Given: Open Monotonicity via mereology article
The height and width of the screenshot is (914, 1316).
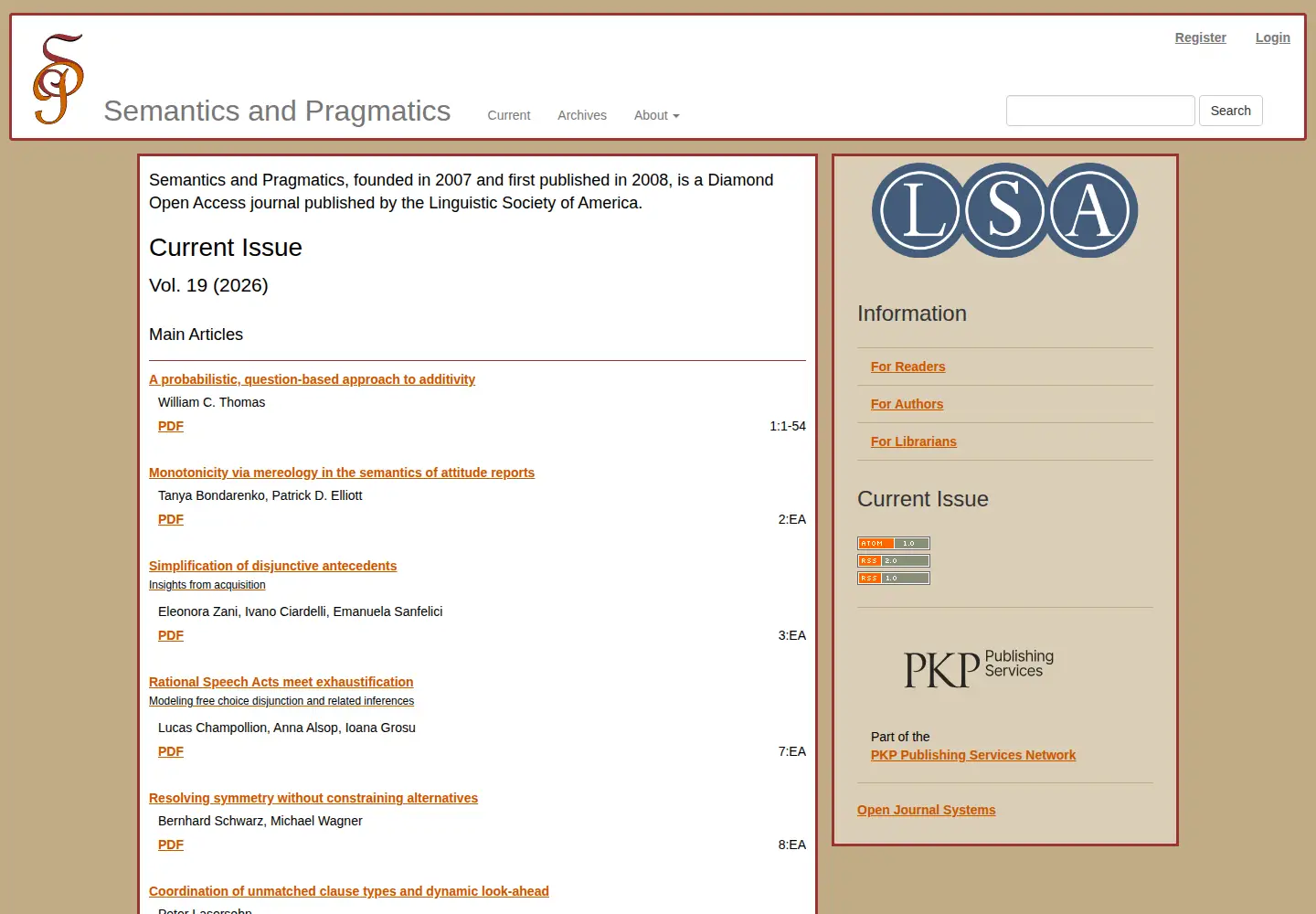Looking at the screenshot, I should (342, 473).
